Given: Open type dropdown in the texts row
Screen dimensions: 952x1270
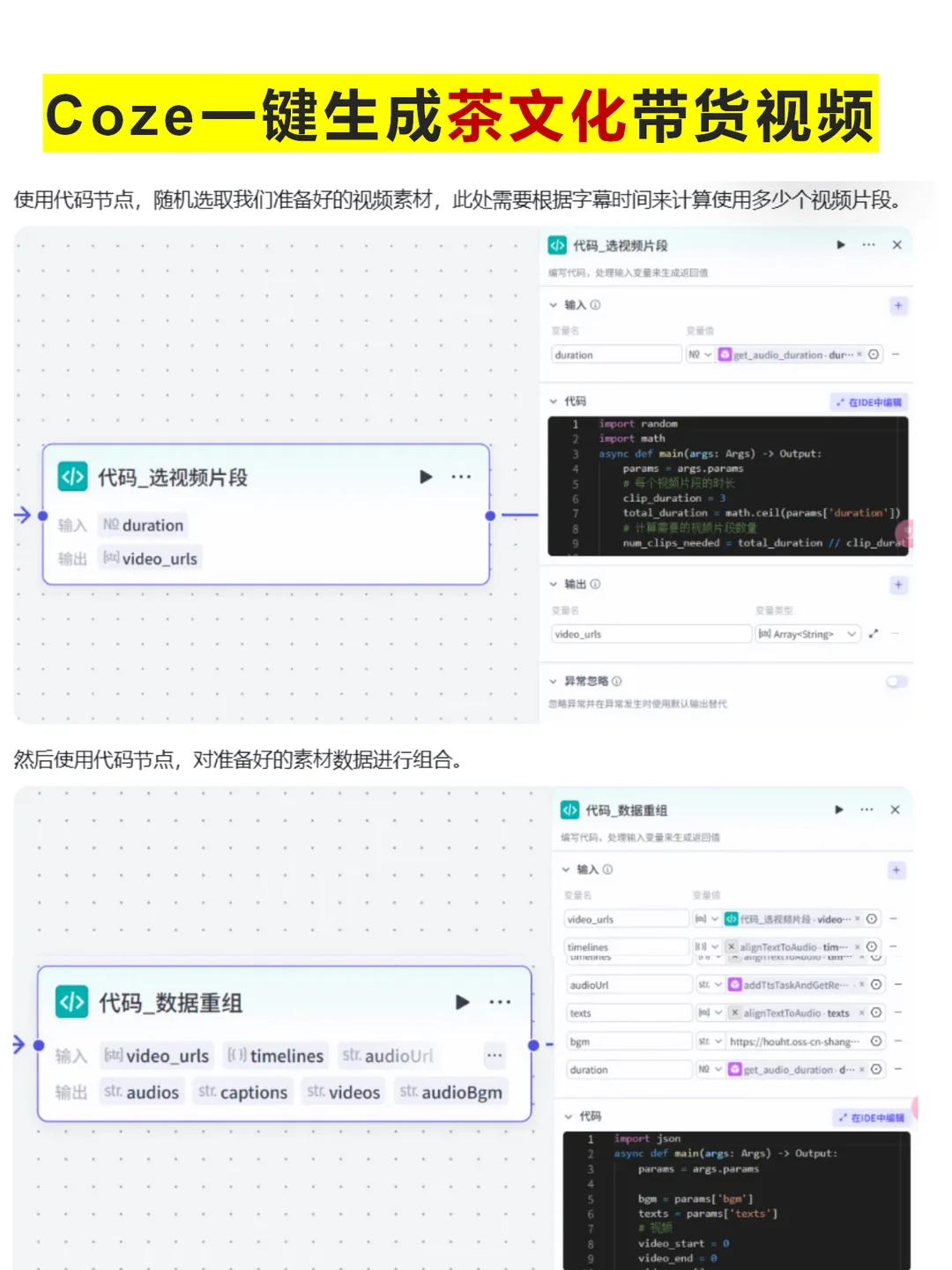Looking at the screenshot, I should tap(710, 1013).
